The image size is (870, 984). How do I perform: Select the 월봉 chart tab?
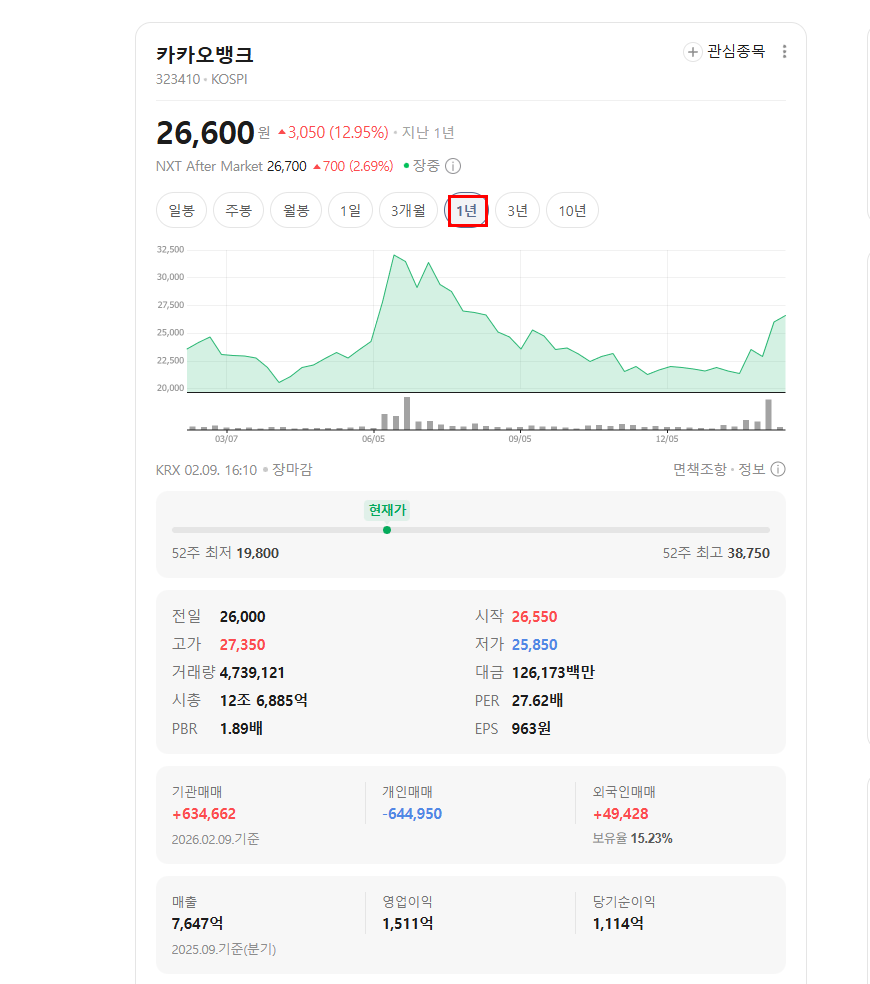(296, 210)
